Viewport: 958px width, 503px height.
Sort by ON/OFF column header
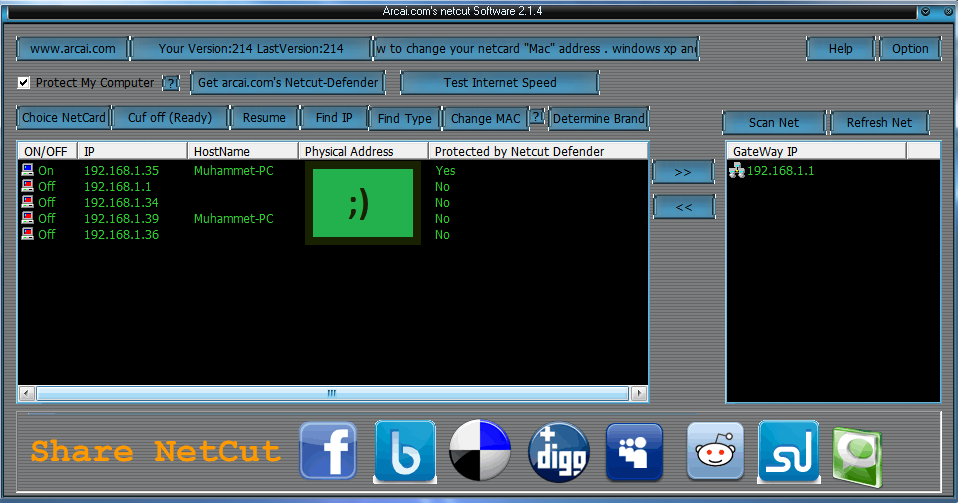48,151
